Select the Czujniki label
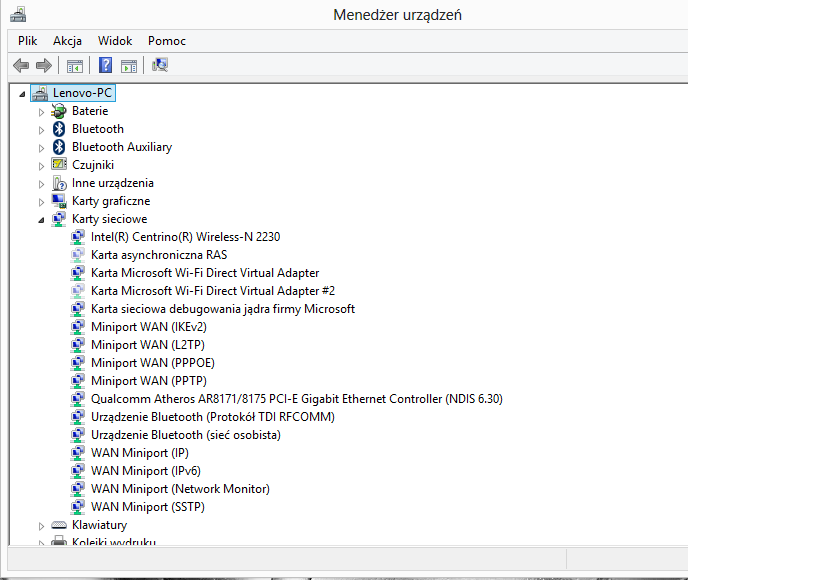819x580 pixels. pos(93,165)
